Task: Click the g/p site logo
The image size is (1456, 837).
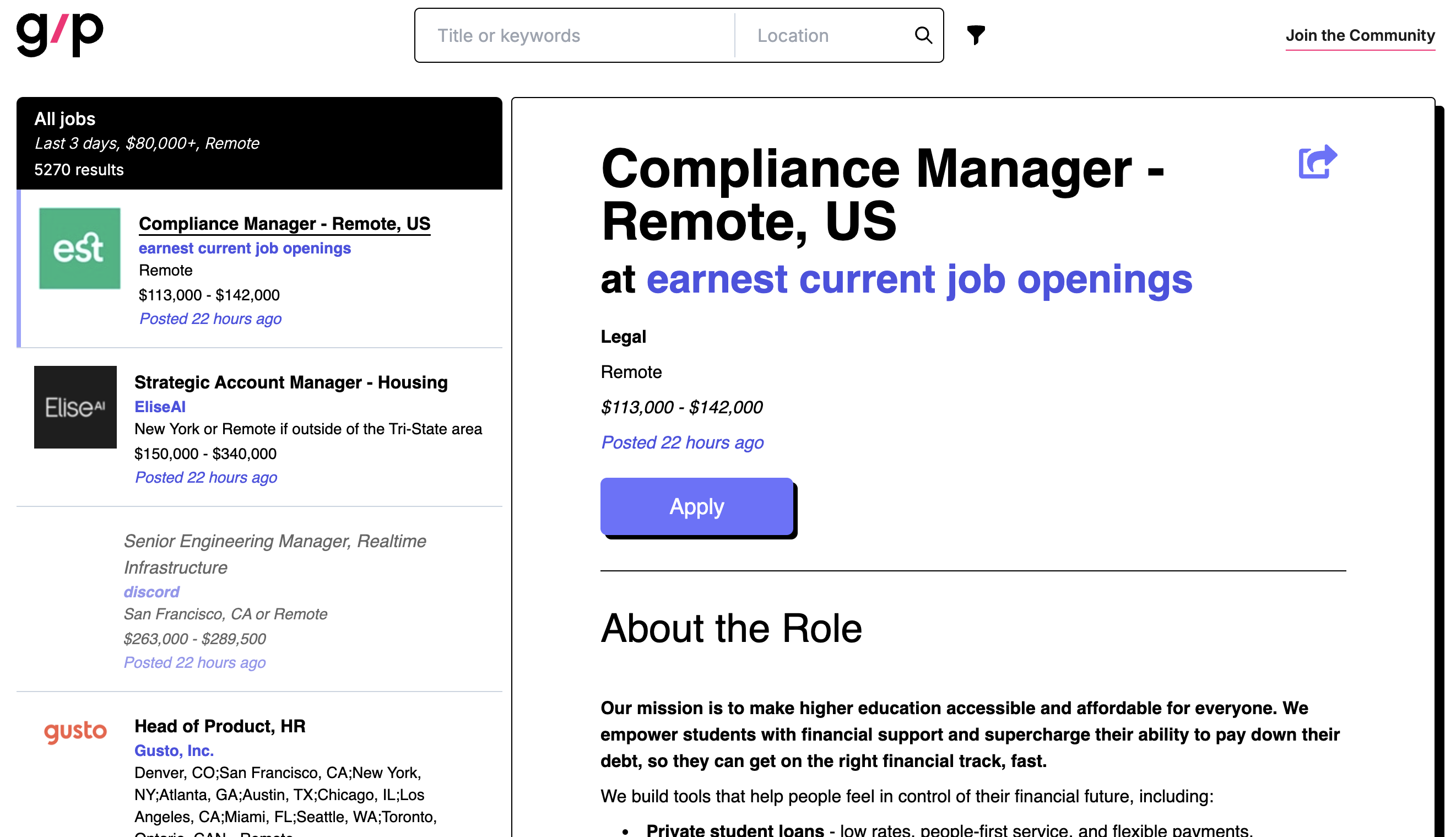Action: [59, 34]
